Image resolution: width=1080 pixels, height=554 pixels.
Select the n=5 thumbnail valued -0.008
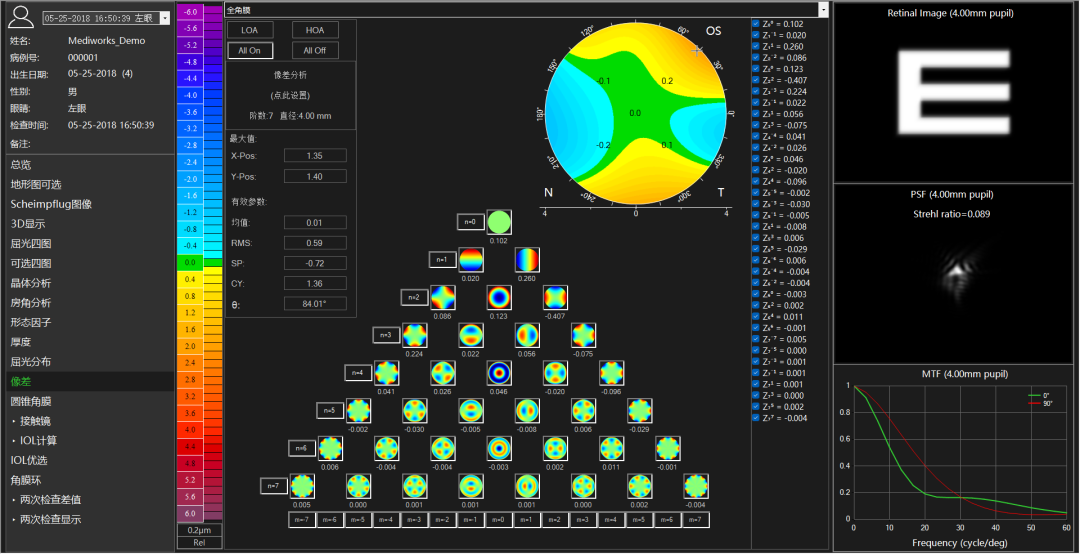528,411
